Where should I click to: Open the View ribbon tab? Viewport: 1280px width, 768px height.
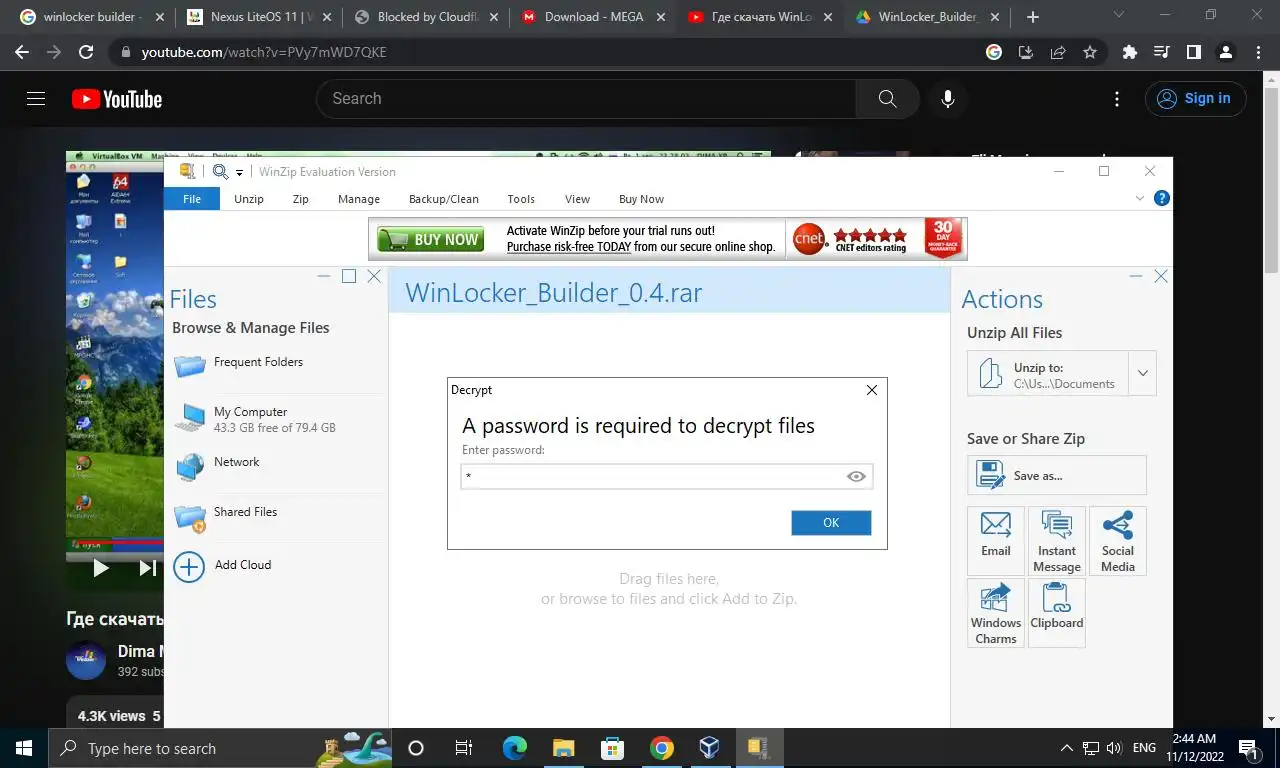click(578, 199)
